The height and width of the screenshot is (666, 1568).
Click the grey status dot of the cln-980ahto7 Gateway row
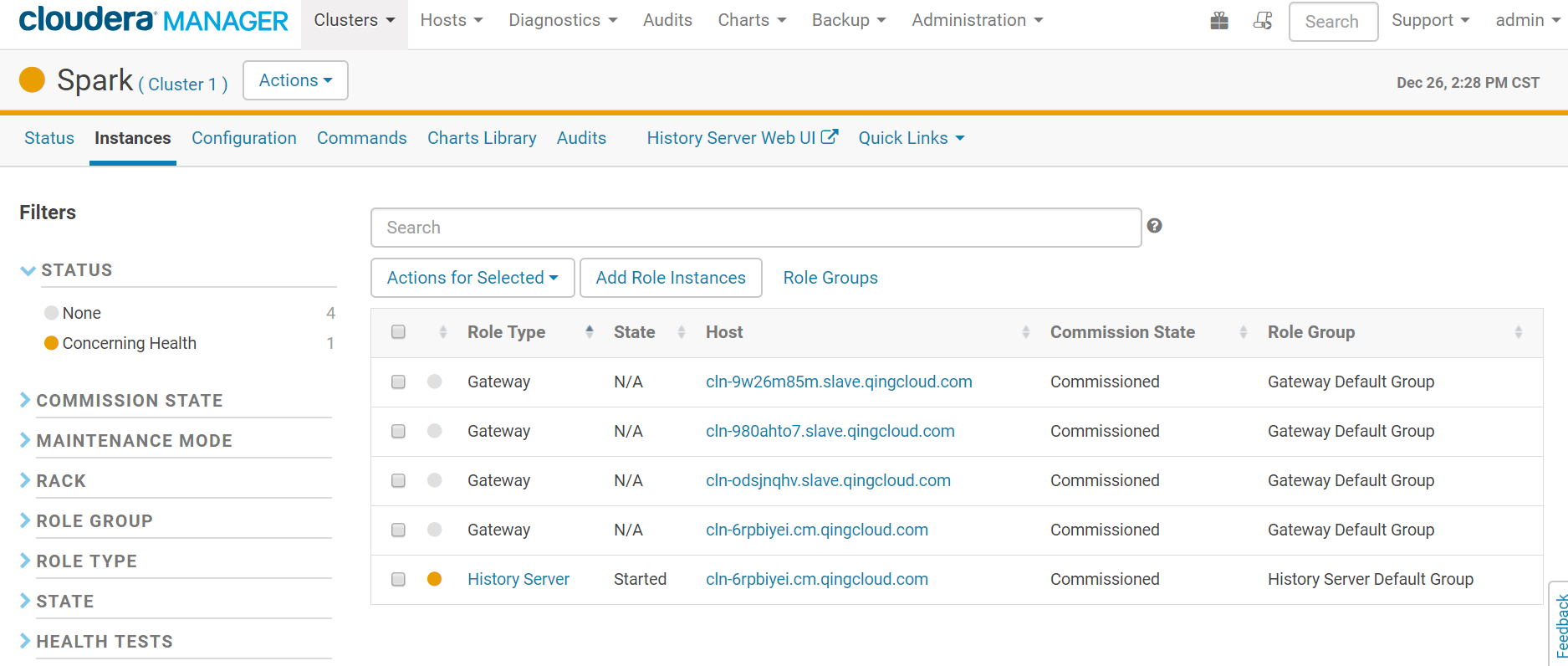(x=434, y=431)
